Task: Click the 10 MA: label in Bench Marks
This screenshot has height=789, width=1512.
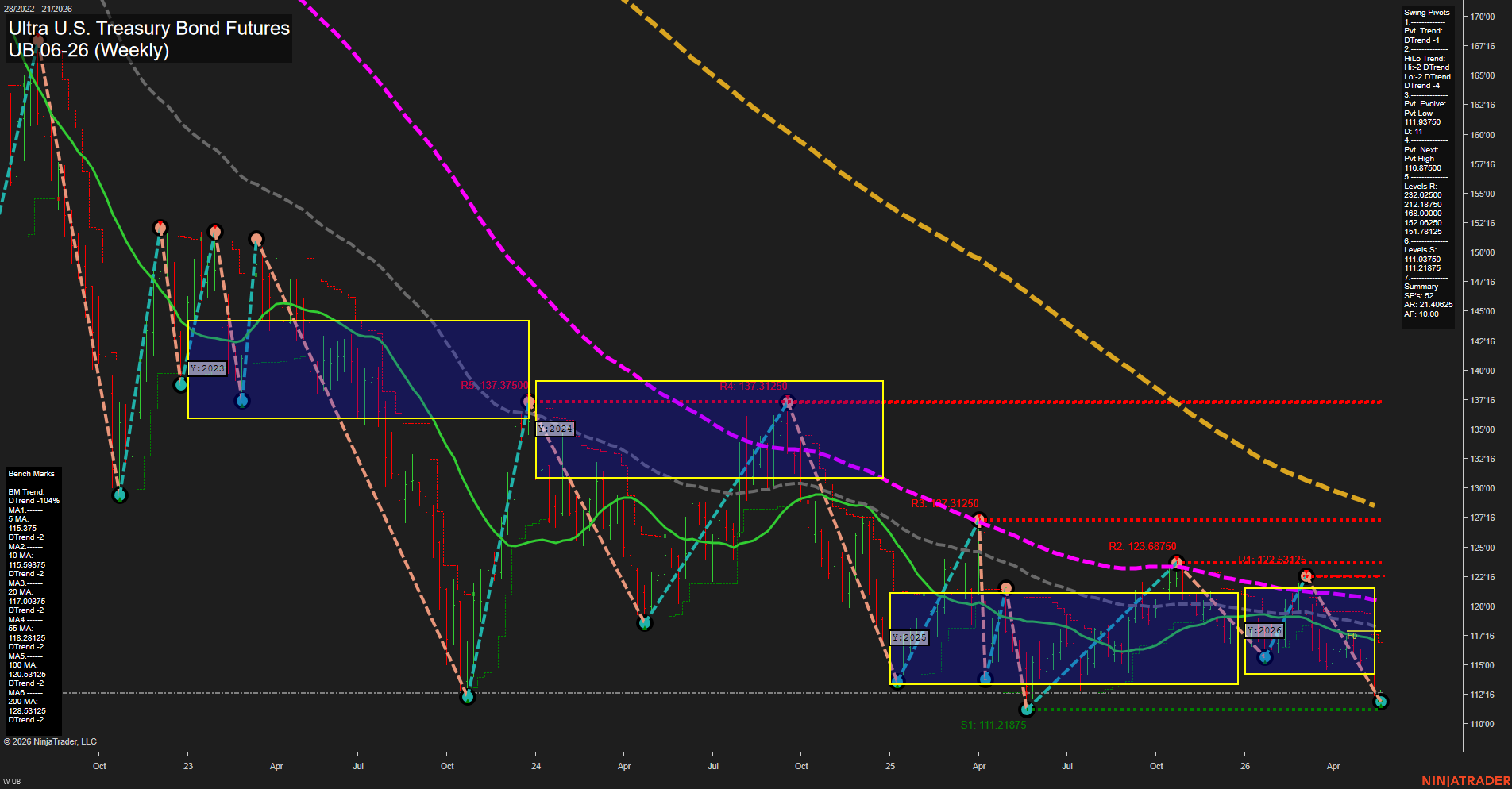Action: click(x=21, y=556)
